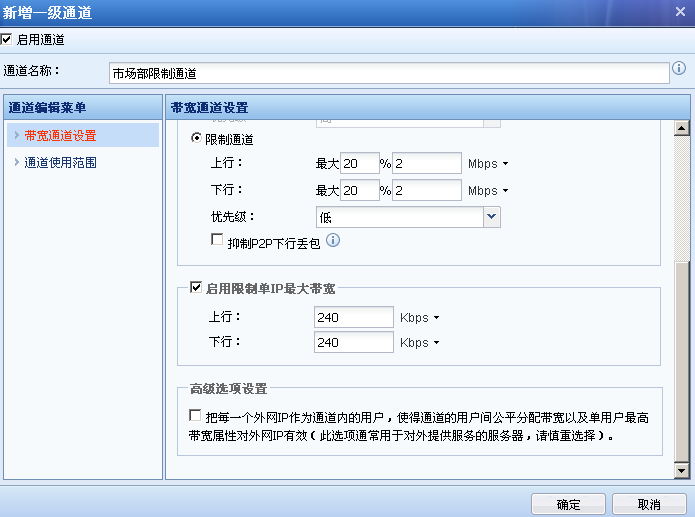The width and height of the screenshot is (695, 517).
Task: Click the info icon beside channel name field
Action: pyautogui.click(x=679, y=69)
